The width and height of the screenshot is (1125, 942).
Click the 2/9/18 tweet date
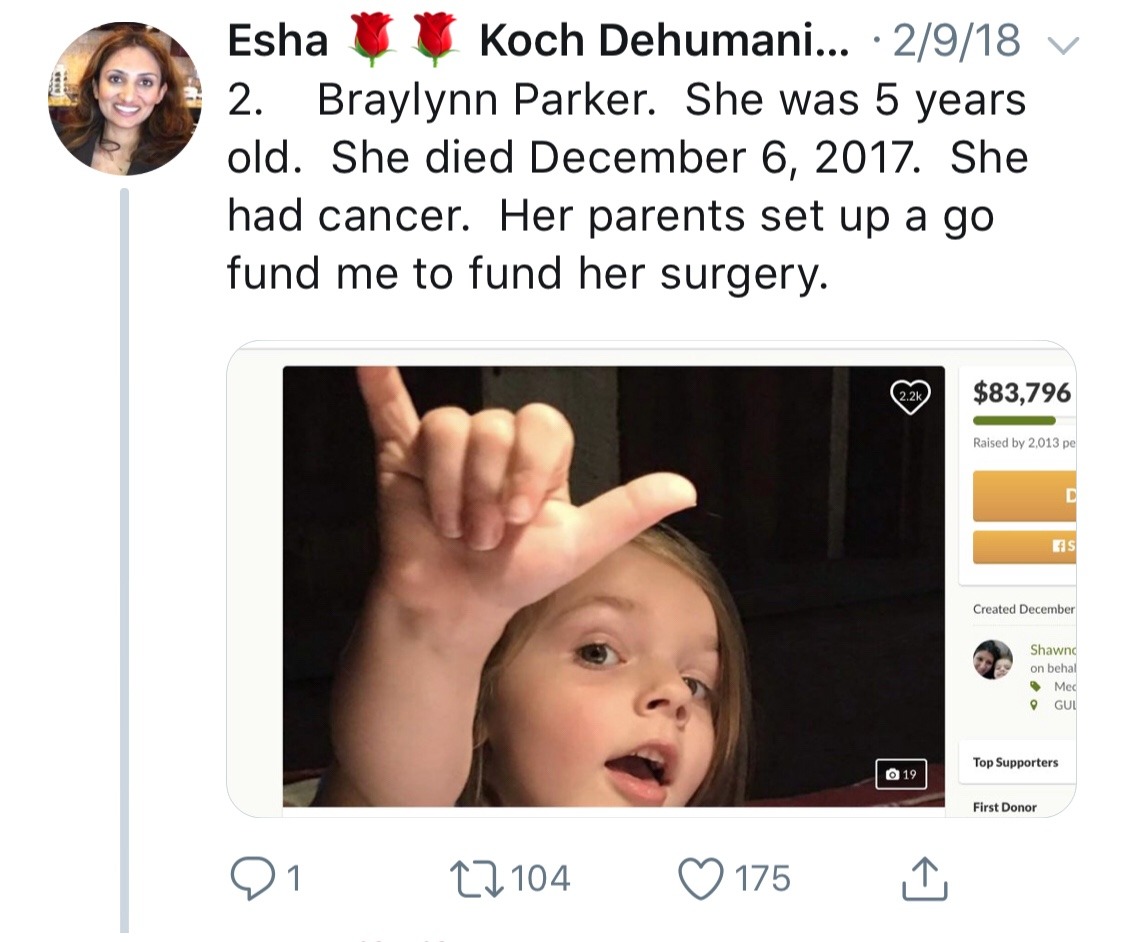(x=957, y=41)
